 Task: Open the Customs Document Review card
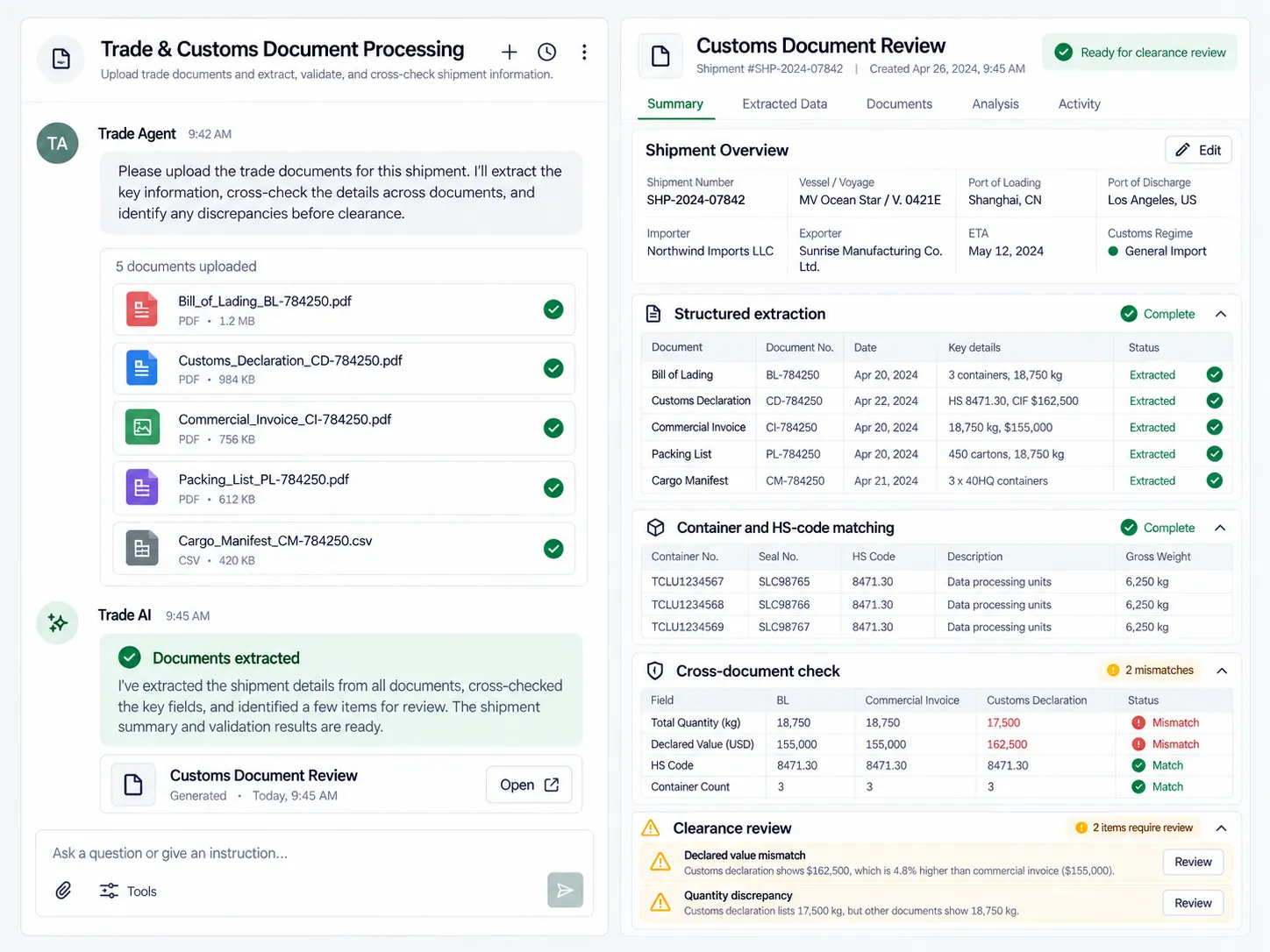point(529,785)
